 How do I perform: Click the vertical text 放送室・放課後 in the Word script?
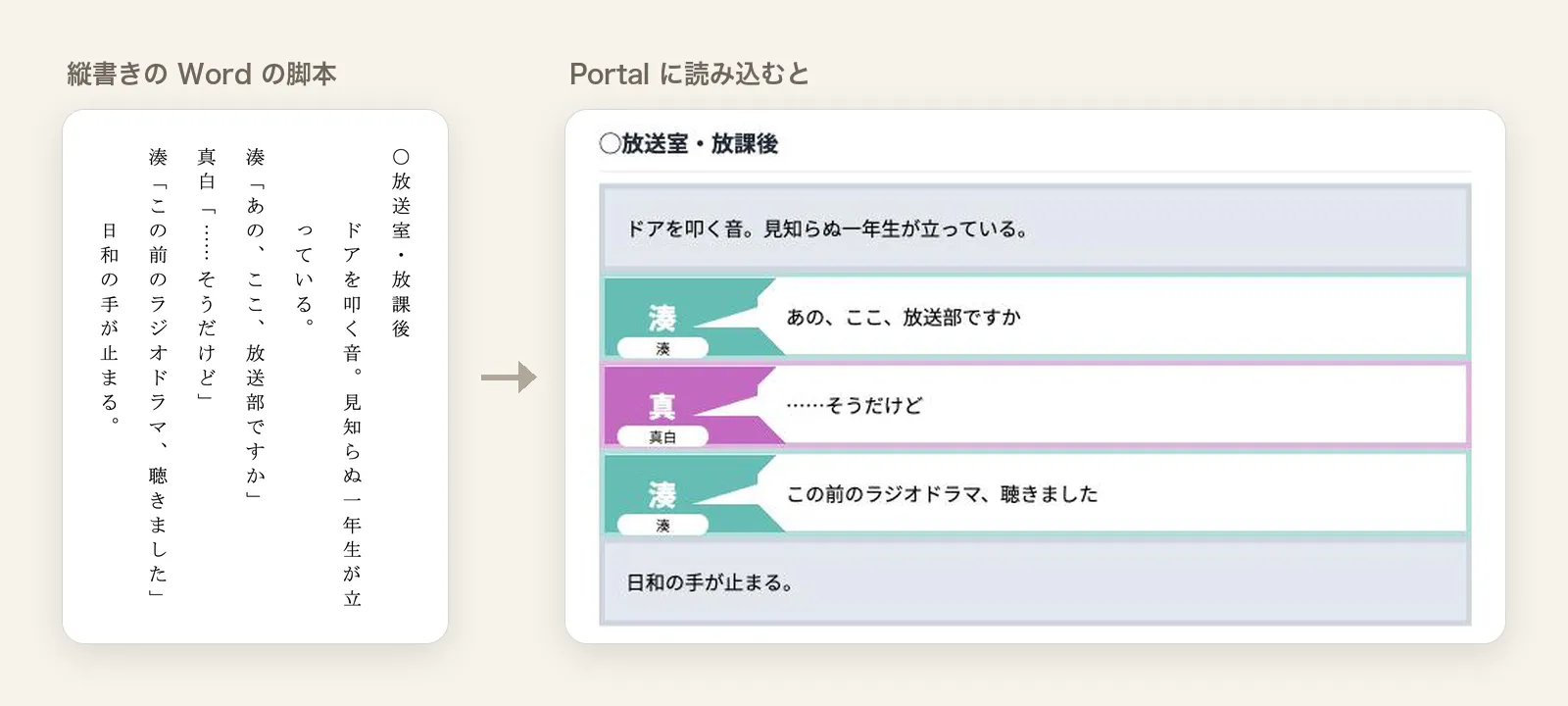pos(401,243)
